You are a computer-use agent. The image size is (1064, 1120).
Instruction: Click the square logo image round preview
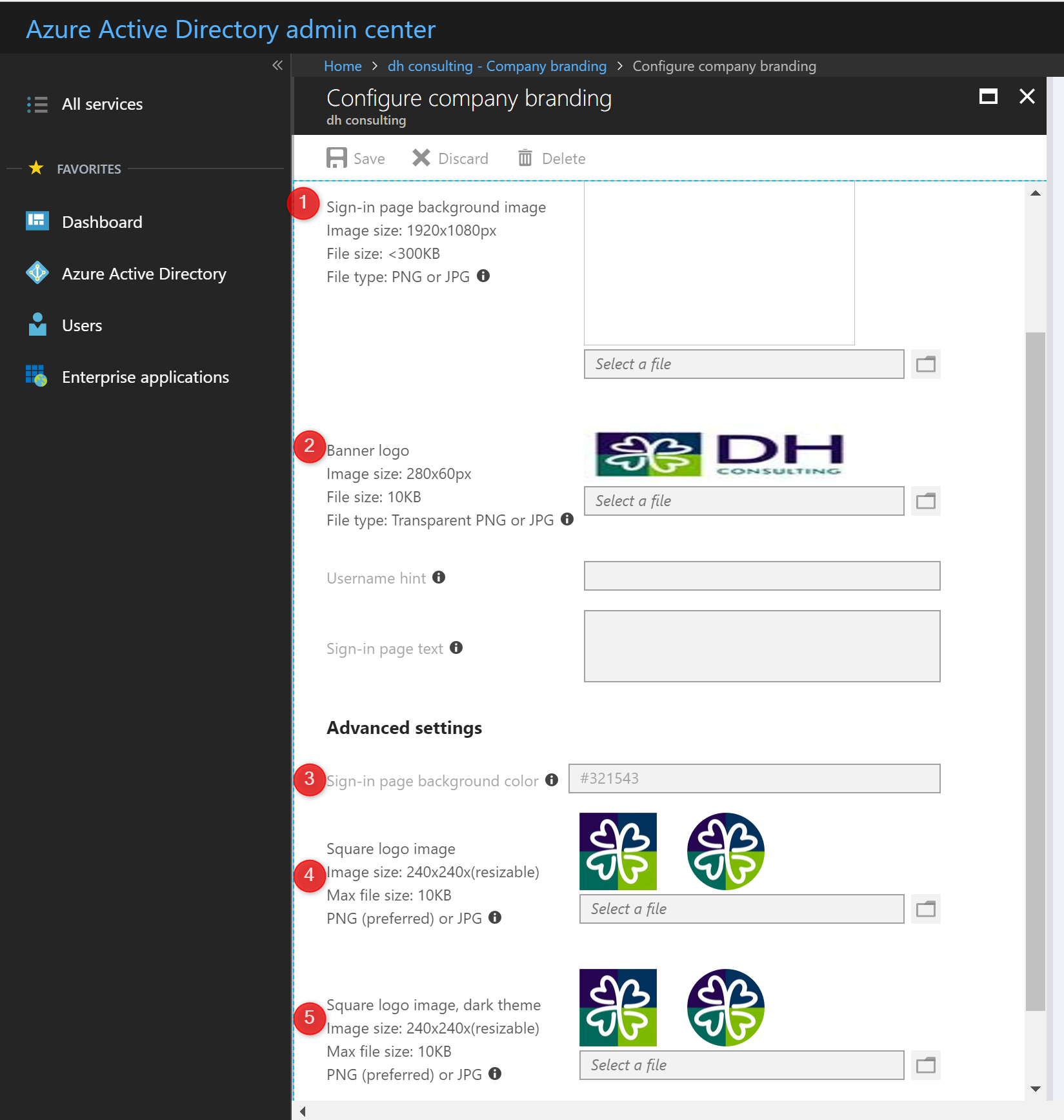pos(726,851)
